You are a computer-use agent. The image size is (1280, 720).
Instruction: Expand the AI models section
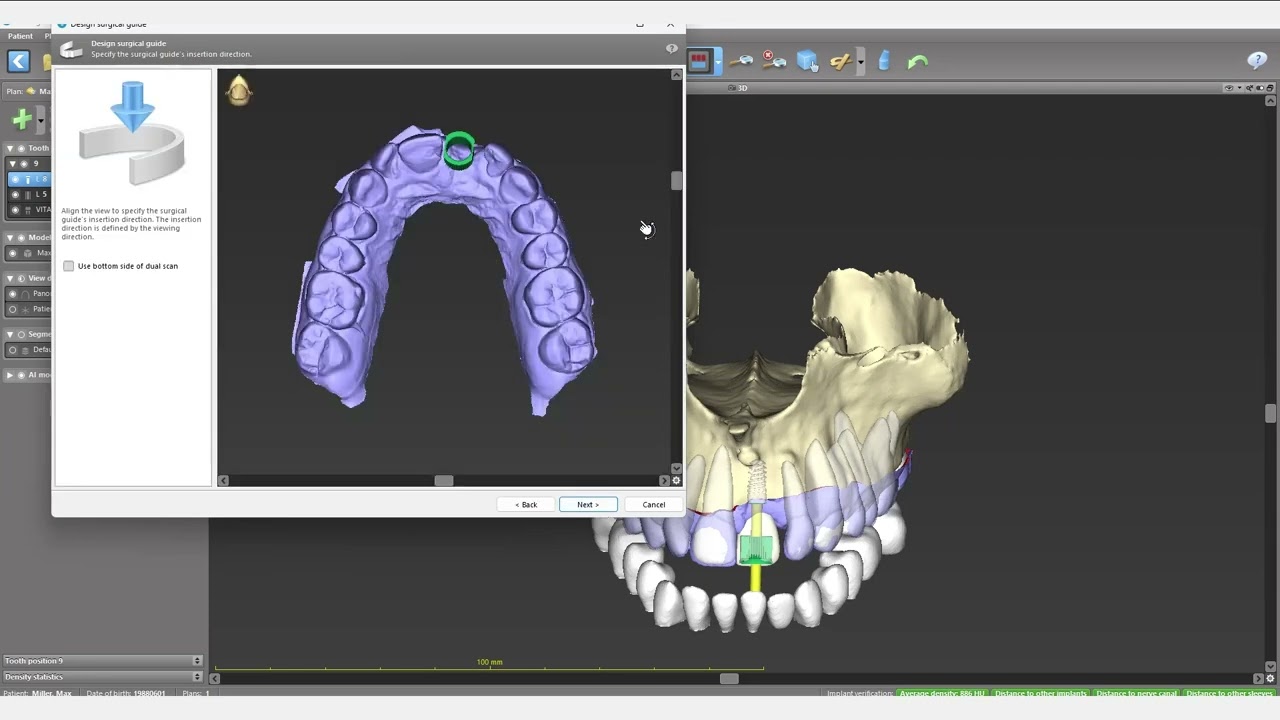tap(10, 375)
